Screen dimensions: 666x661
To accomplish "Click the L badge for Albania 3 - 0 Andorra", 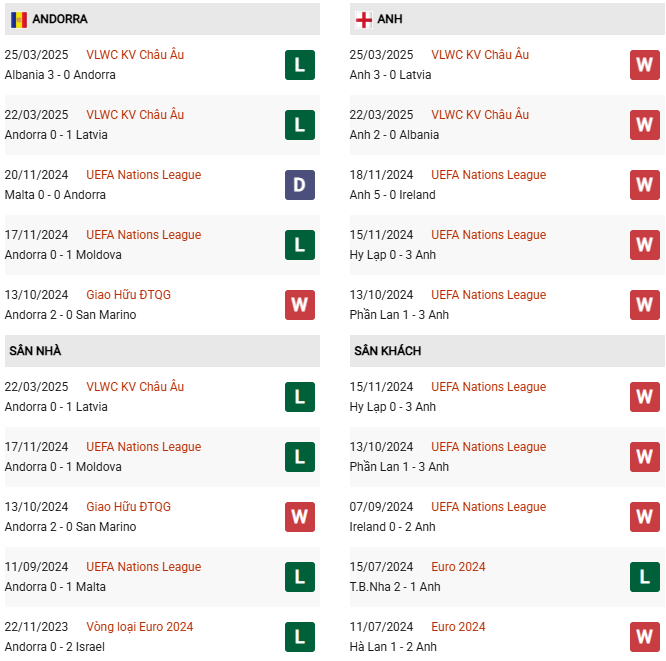I will (300, 65).
